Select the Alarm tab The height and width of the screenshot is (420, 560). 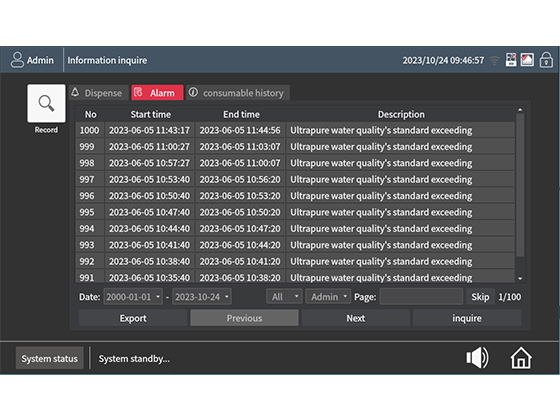tap(157, 93)
